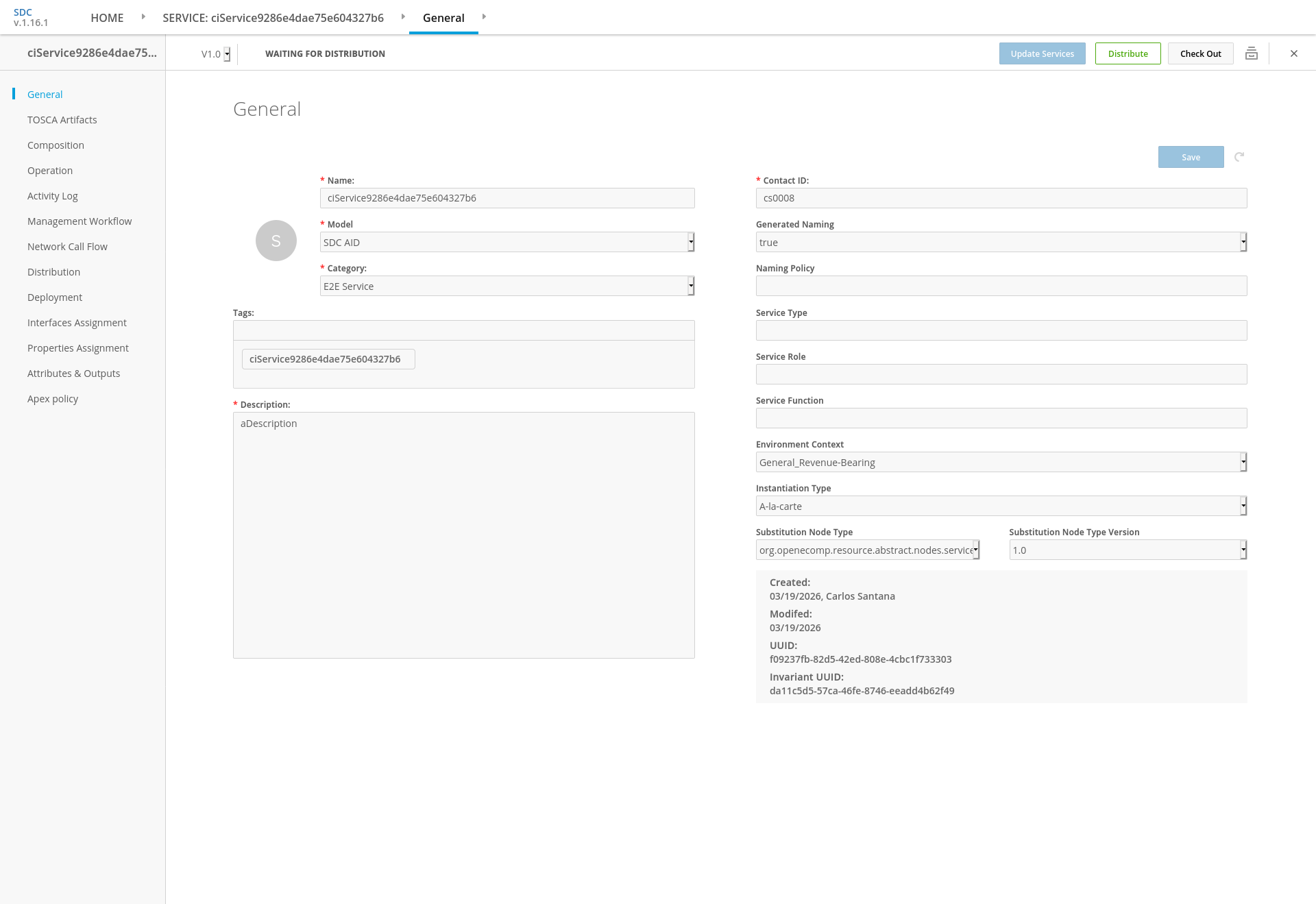The image size is (1316, 904).
Task: Open Composition in the left sidebar
Action: point(56,145)
